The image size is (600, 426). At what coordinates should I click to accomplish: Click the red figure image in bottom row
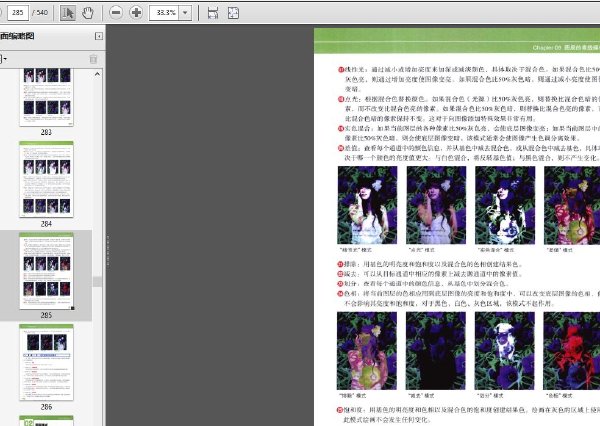tap(572, 351)
